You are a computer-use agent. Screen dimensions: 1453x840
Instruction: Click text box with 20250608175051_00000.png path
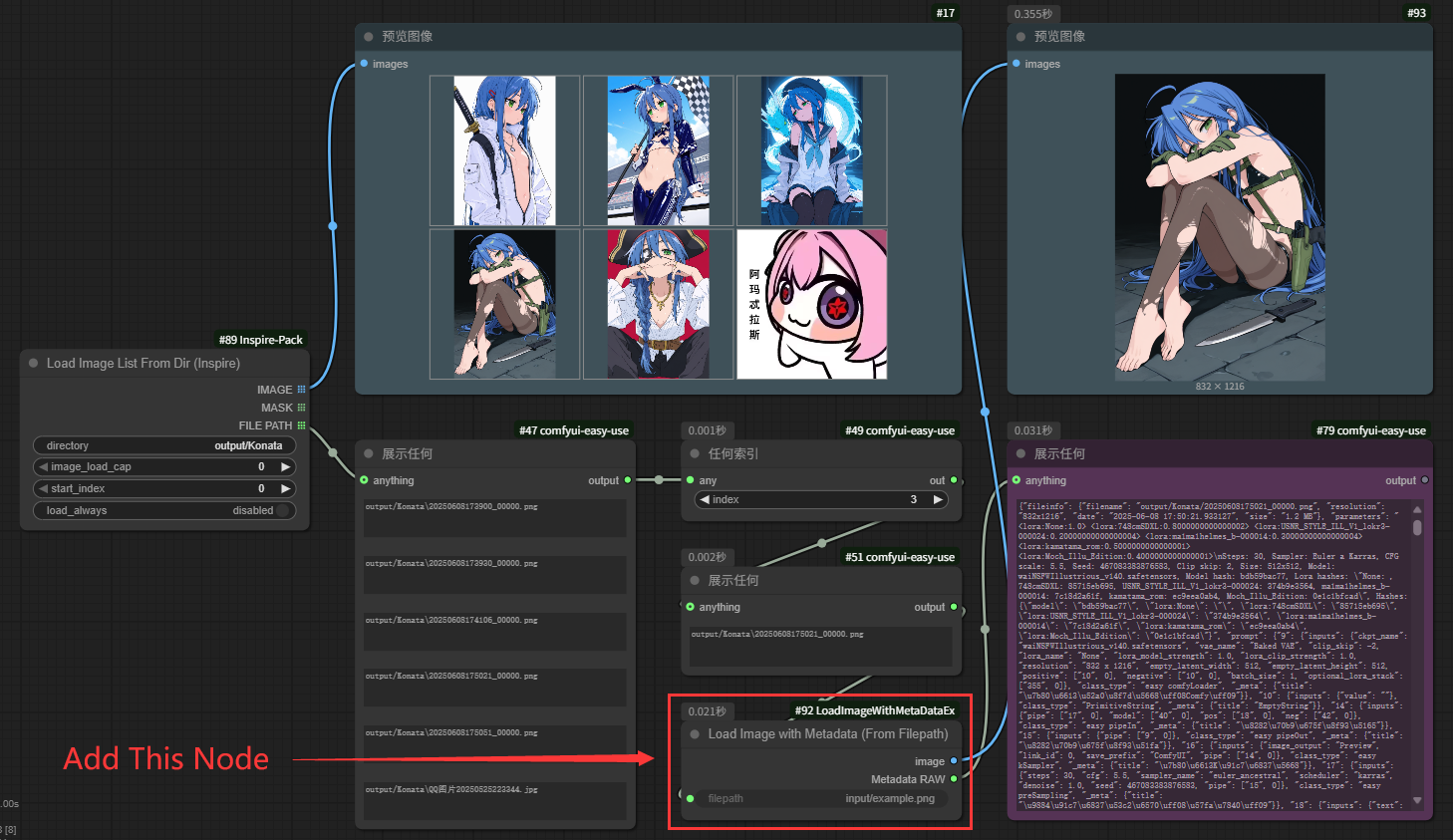[495, 744]
